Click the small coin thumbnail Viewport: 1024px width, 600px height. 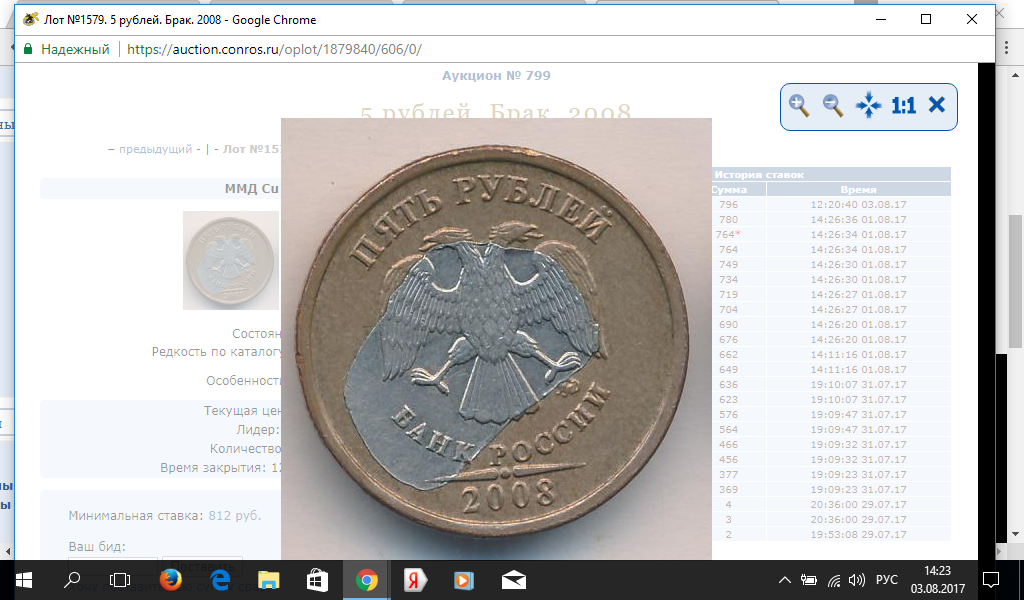tap(231, 261)
